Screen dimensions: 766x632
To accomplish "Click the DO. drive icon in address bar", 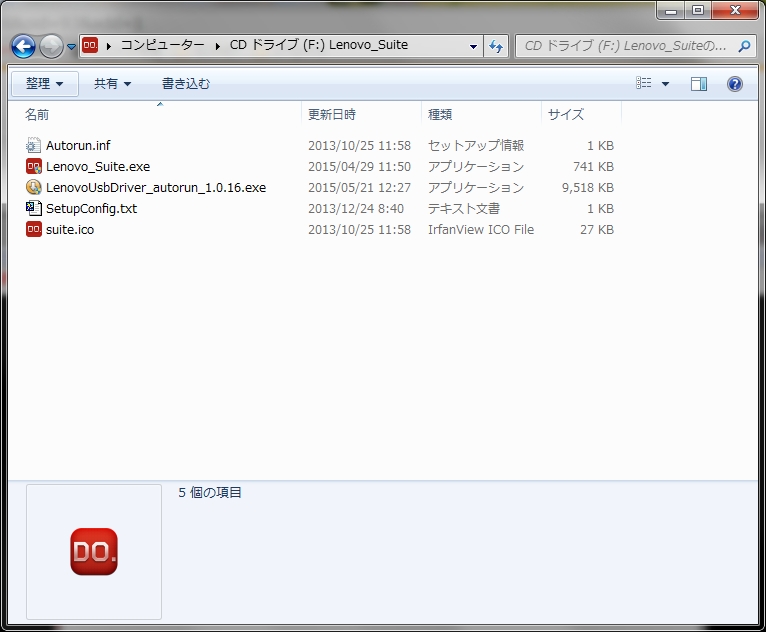I will 90,46.
